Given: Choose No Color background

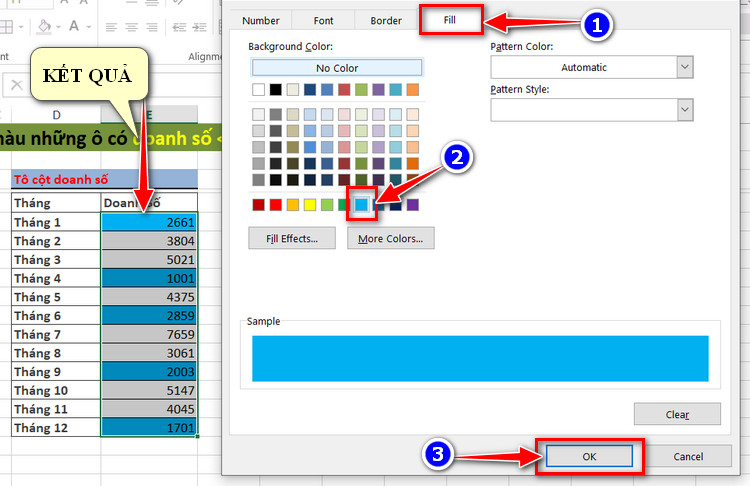Looking at the screenshot, I should pos(337,68).
